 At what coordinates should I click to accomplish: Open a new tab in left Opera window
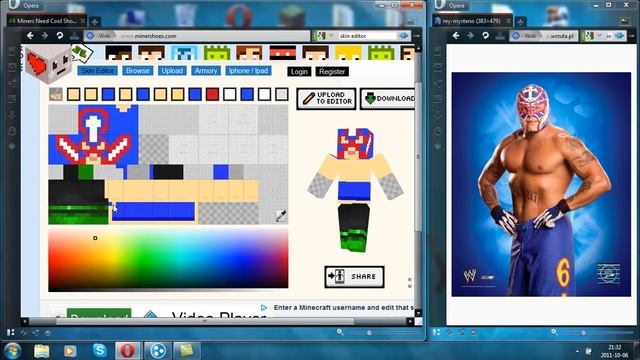[94, 21]
